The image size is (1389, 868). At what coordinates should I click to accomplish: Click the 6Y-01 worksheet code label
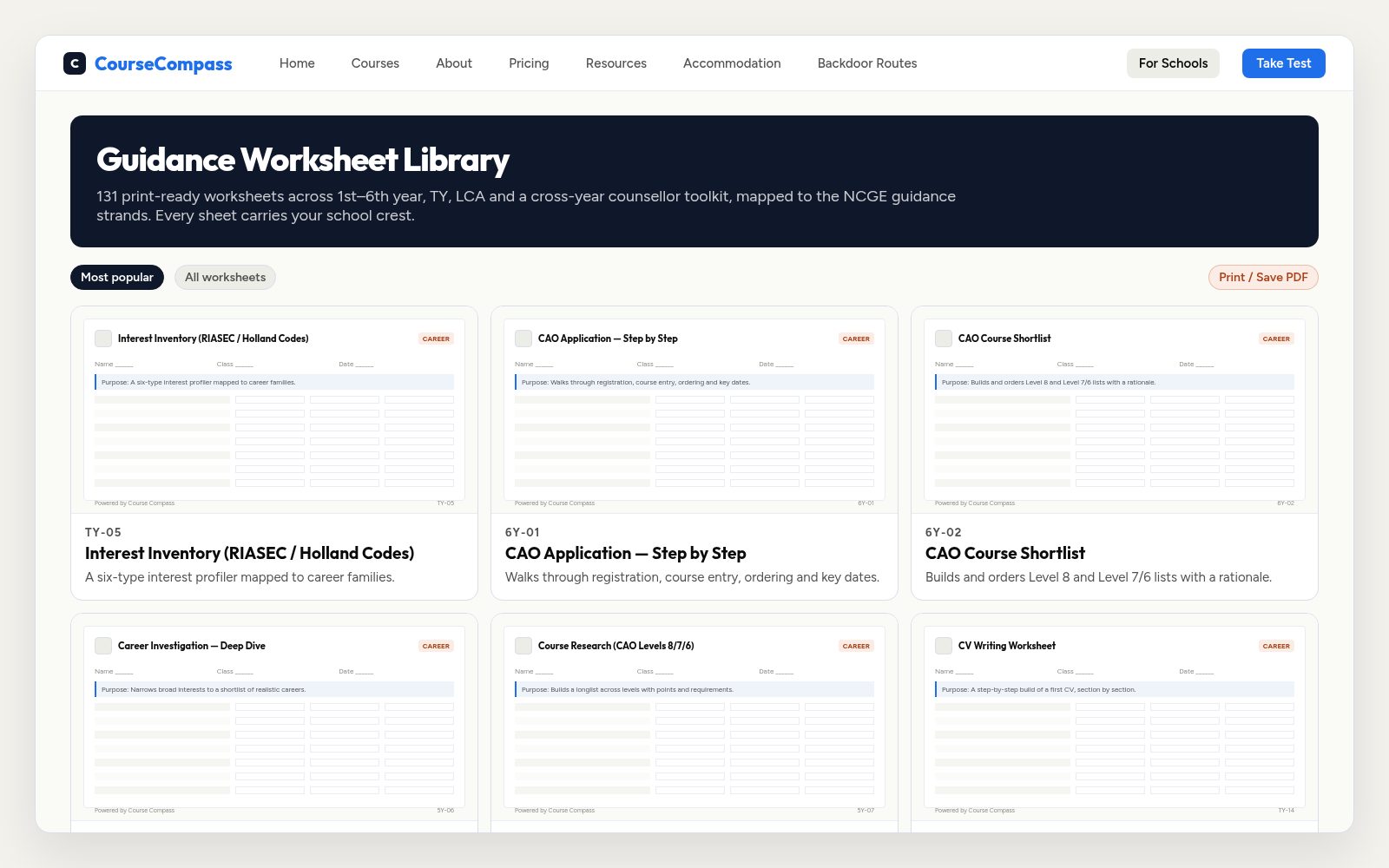[x=523, y=532]
